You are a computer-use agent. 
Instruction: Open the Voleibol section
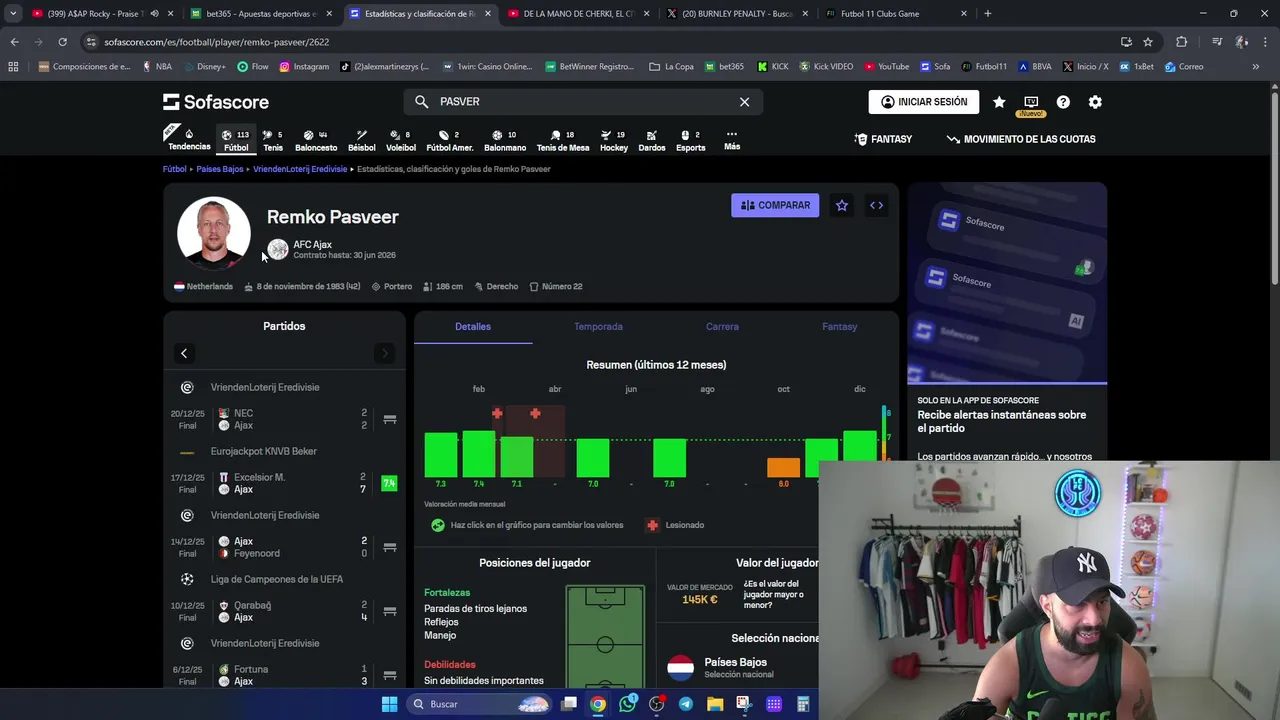(401, 140)
